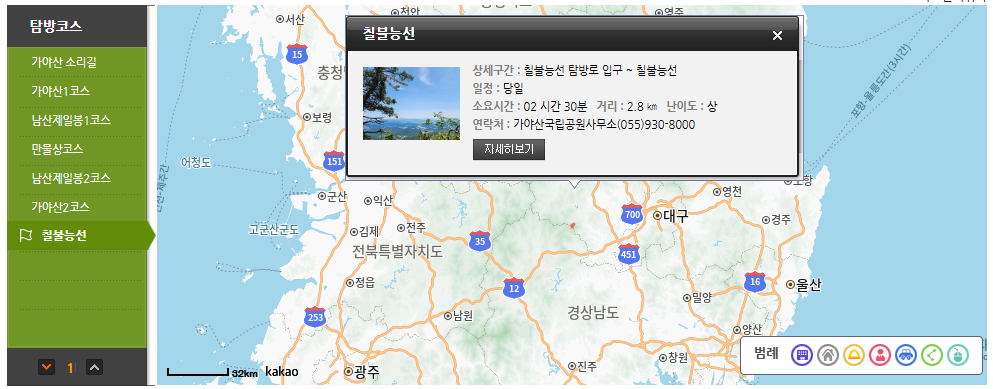The height and width of the screenshot is (389, 993).
Task: Go to next page with orange down arrow
Action: click(46, 367)
